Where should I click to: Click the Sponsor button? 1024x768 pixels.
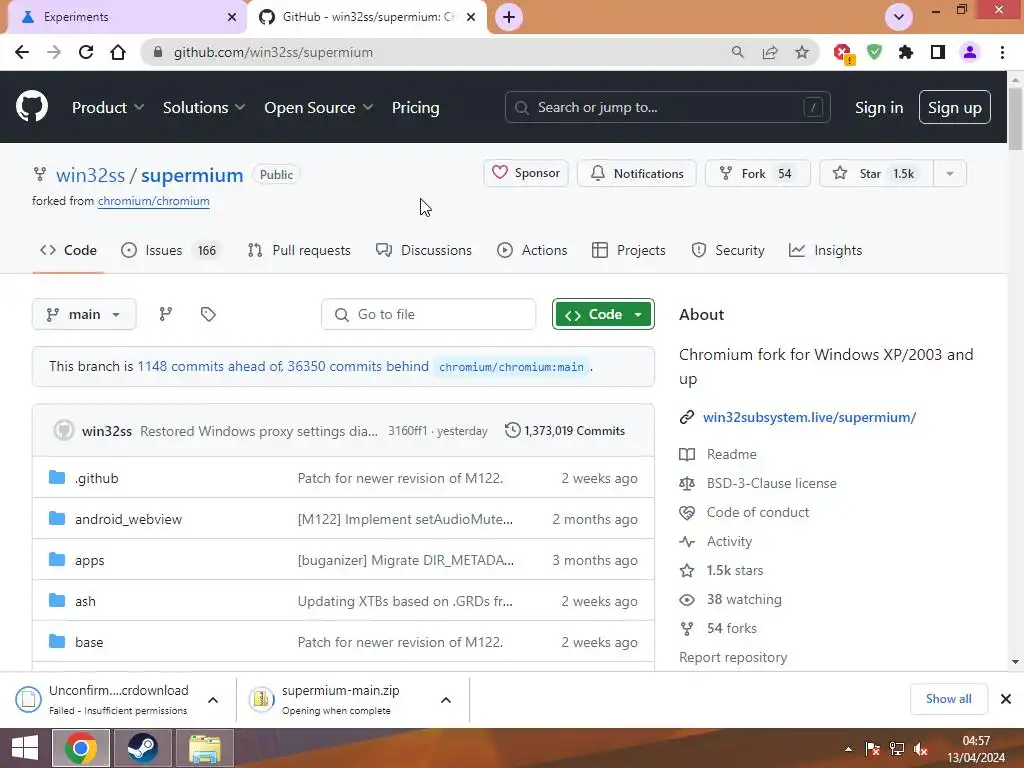coord(526,173)
